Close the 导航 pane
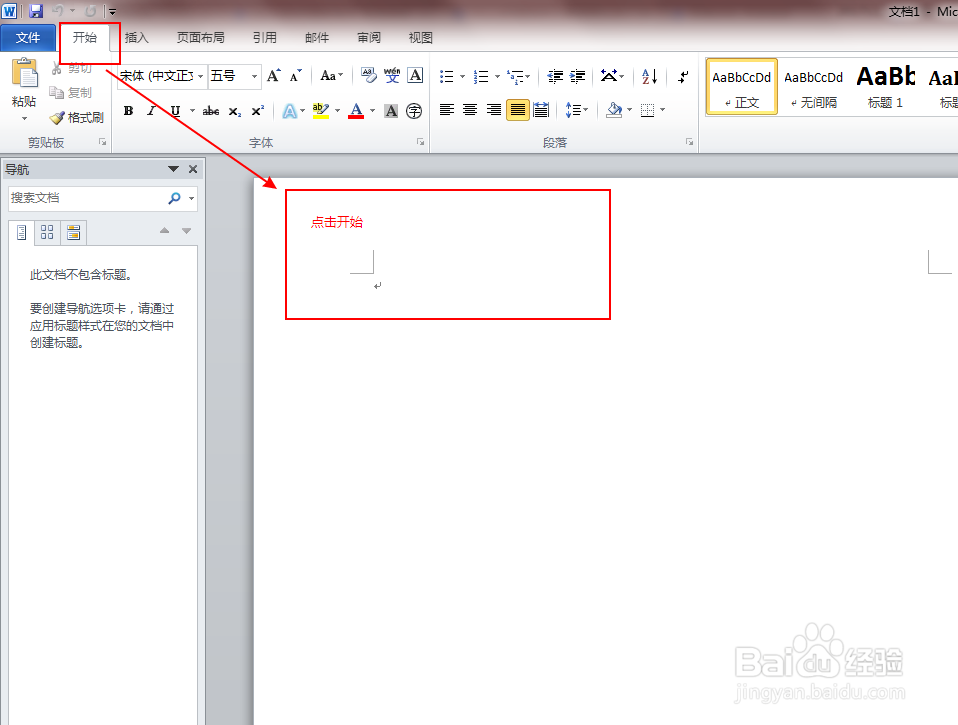The width and height of the screenshot is (958, 725). point(193,169)
